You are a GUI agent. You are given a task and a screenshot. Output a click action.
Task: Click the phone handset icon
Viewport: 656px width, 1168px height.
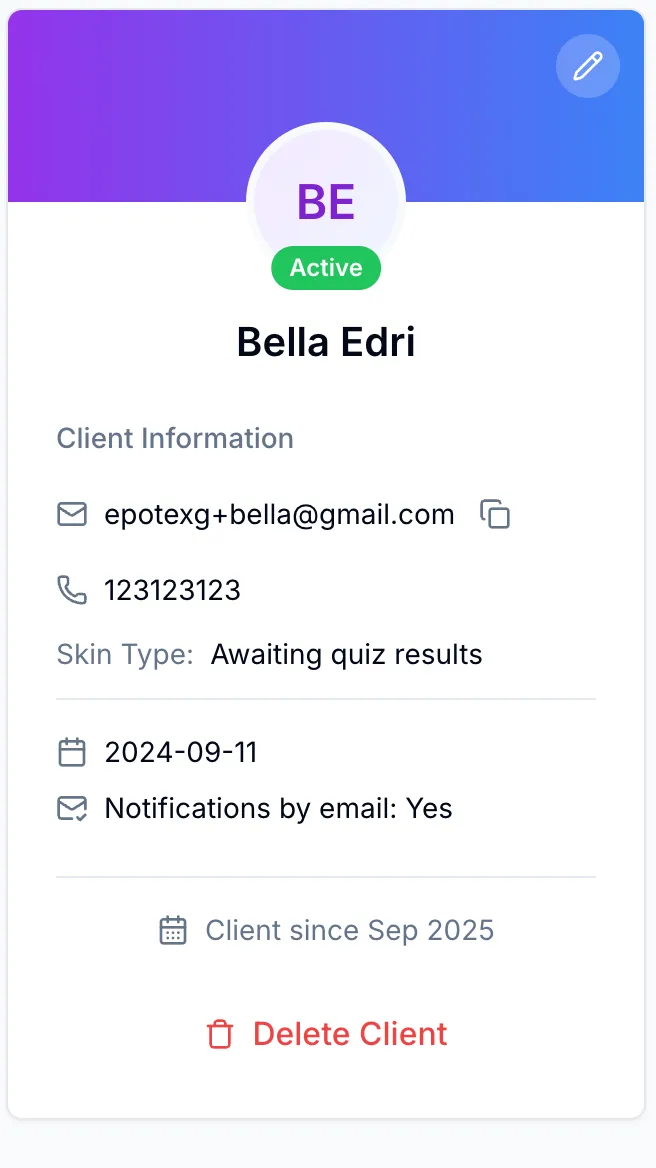tap(72, 590)
